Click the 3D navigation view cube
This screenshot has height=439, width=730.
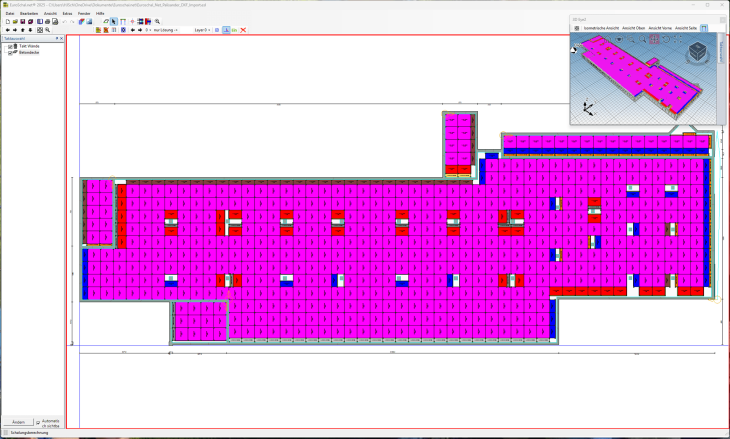point(695,50)
